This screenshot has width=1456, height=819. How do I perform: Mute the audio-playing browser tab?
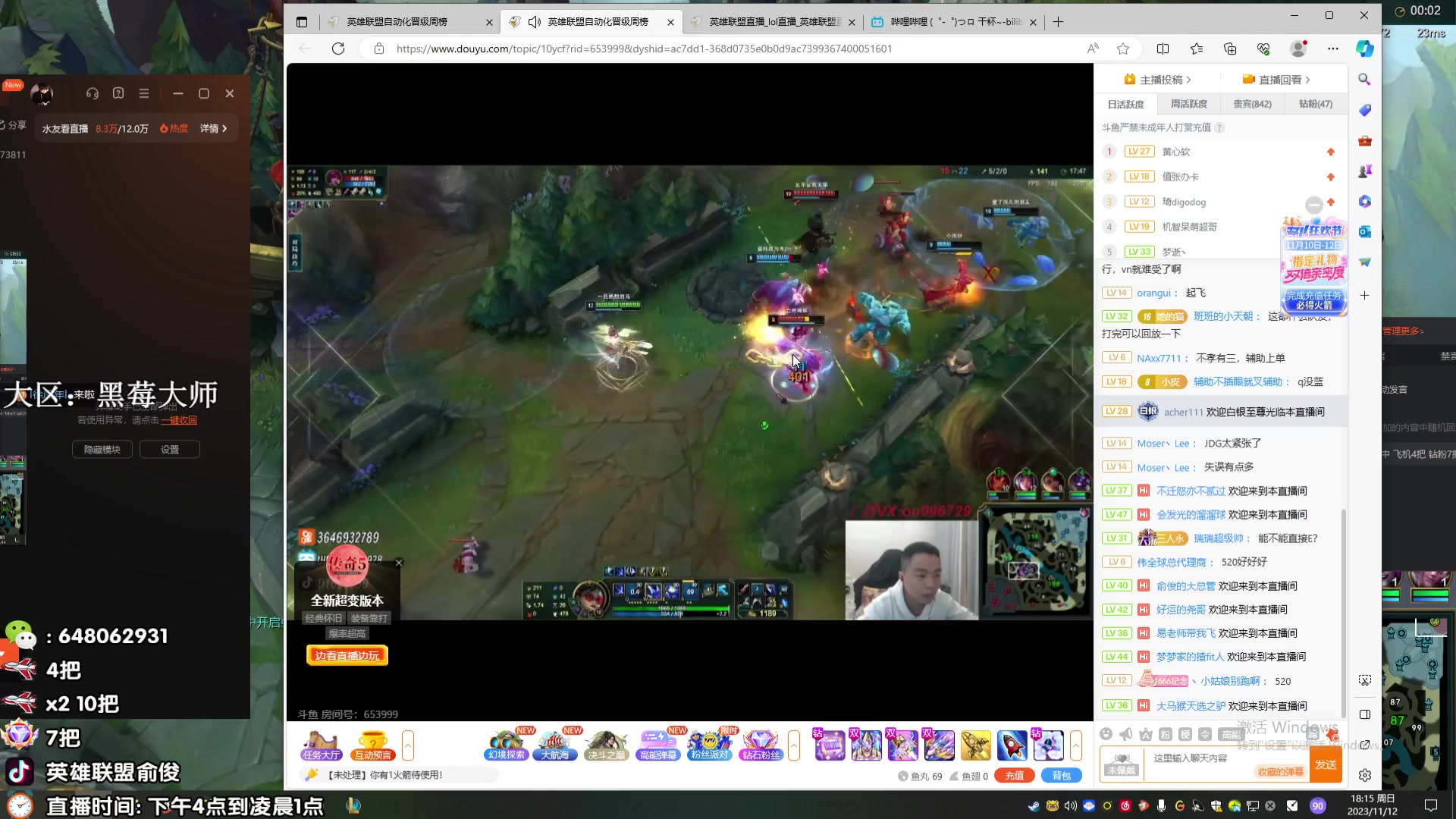click(x=534, y=22)
